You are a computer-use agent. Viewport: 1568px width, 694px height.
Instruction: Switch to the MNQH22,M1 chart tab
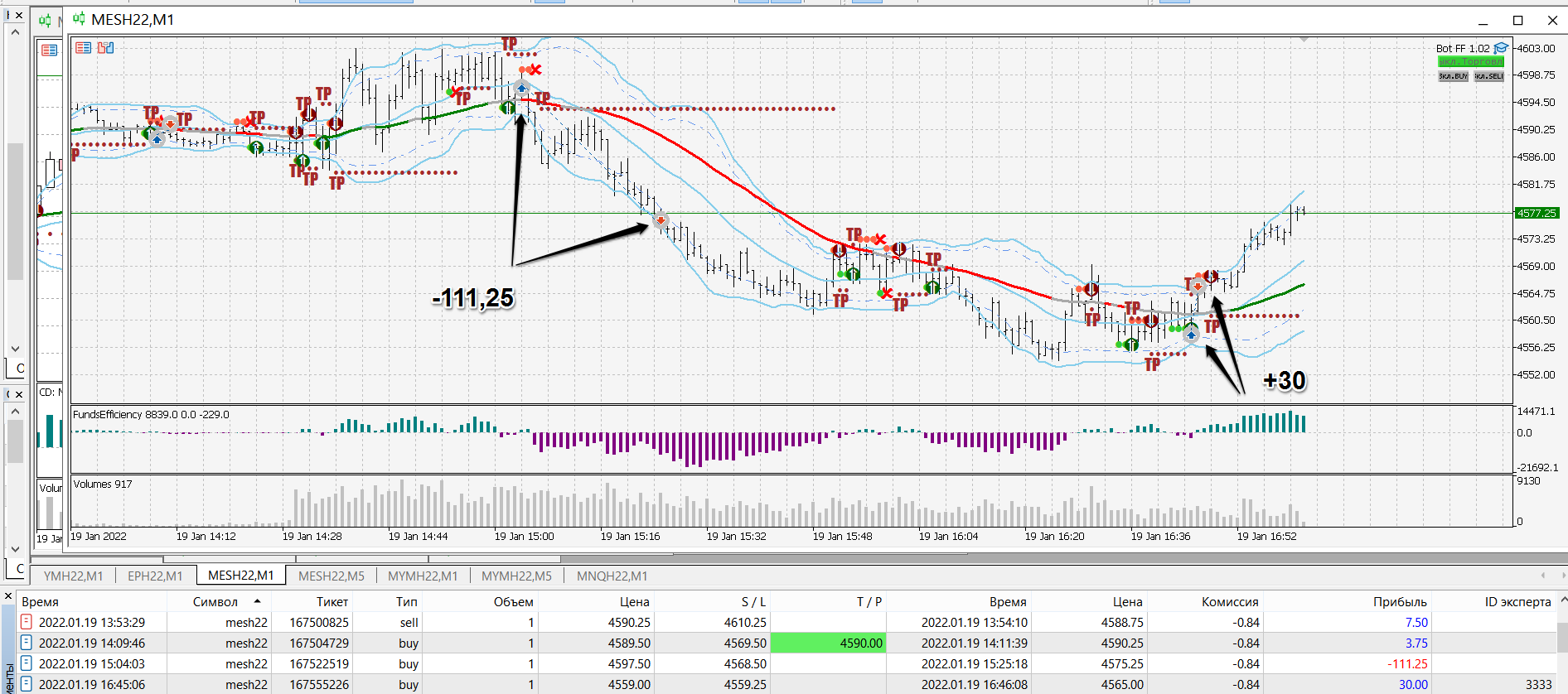(x=612, y=576)
